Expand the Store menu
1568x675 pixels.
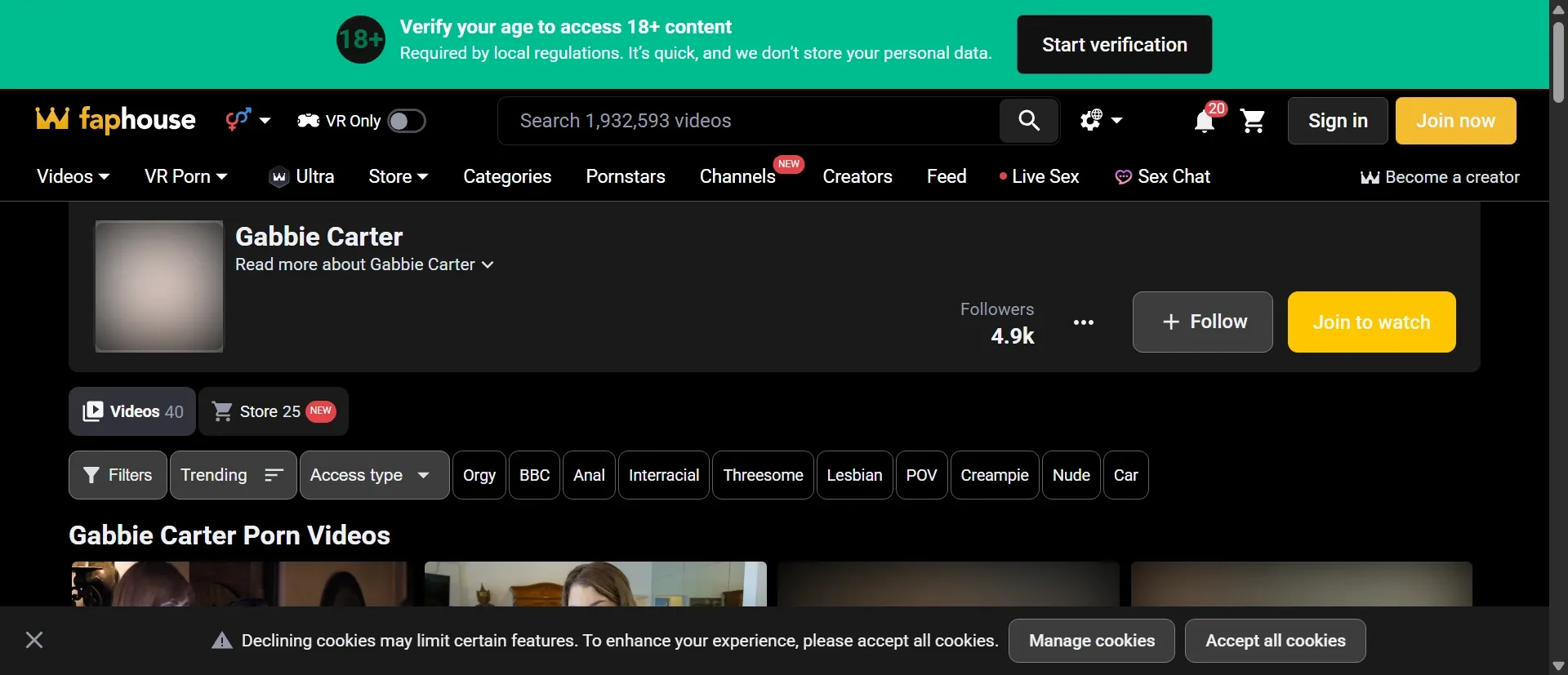tap(399, 176)
